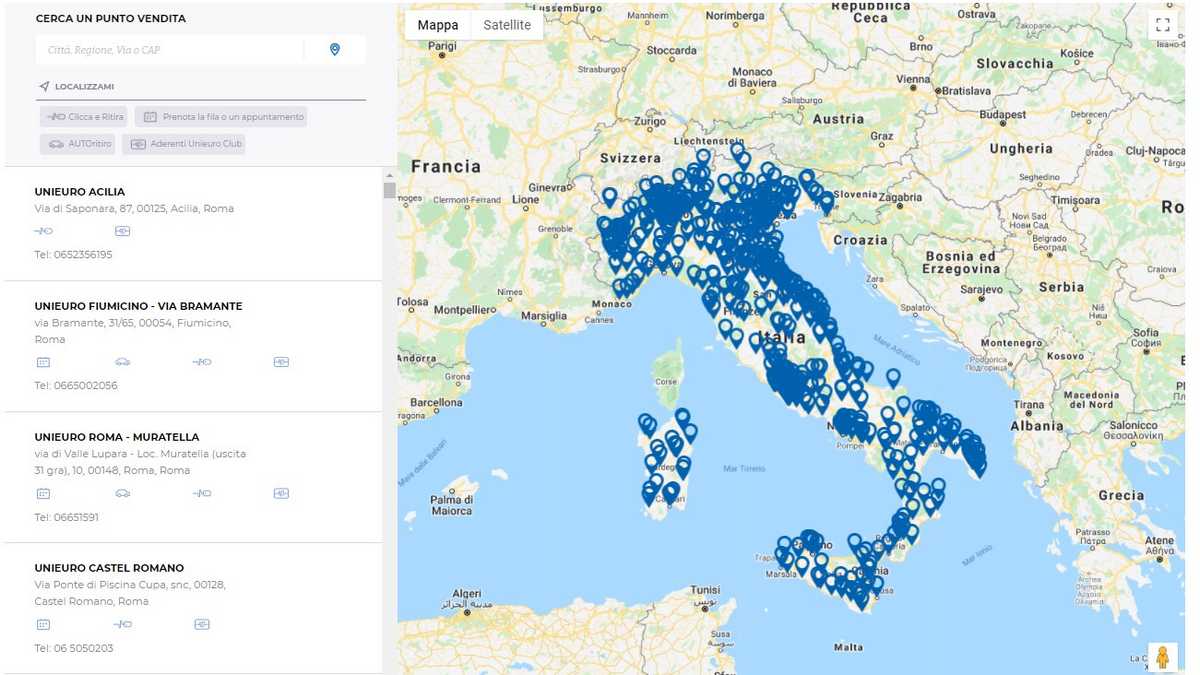Viewport: 1200px width, 675px height.
Task: Click Roma Muratella's appointment calendar icon
Action: (43, 493)
